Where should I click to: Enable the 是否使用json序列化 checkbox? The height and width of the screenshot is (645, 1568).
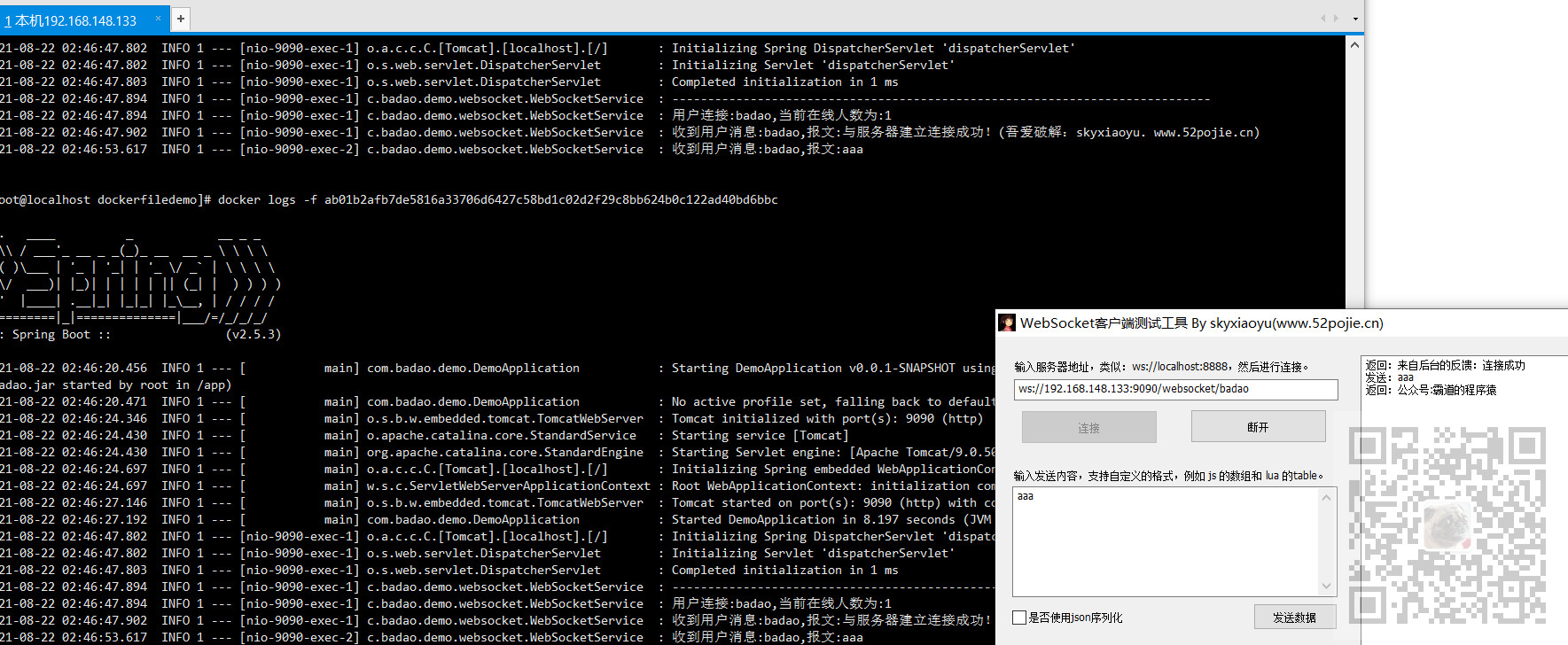pyautogui.click(x=1019, y=618)
